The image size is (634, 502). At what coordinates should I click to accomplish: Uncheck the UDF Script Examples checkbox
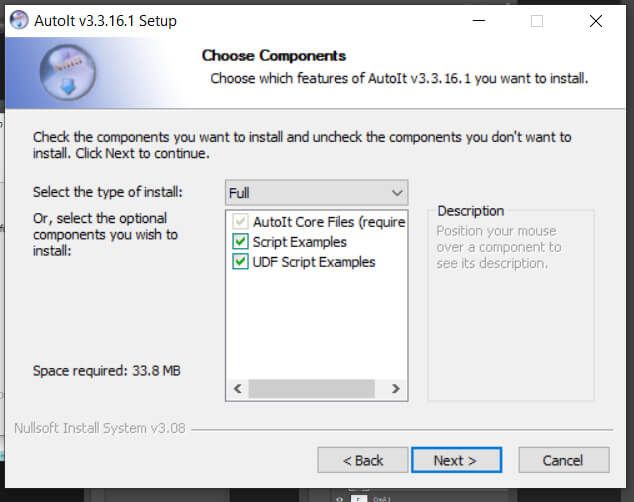240,262
